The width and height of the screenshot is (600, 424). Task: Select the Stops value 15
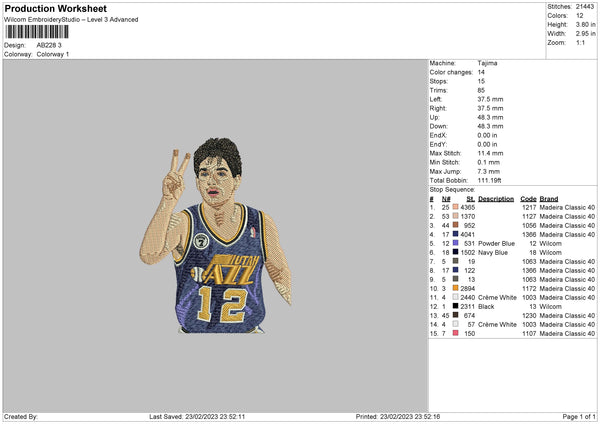click(x=481, y=81)
